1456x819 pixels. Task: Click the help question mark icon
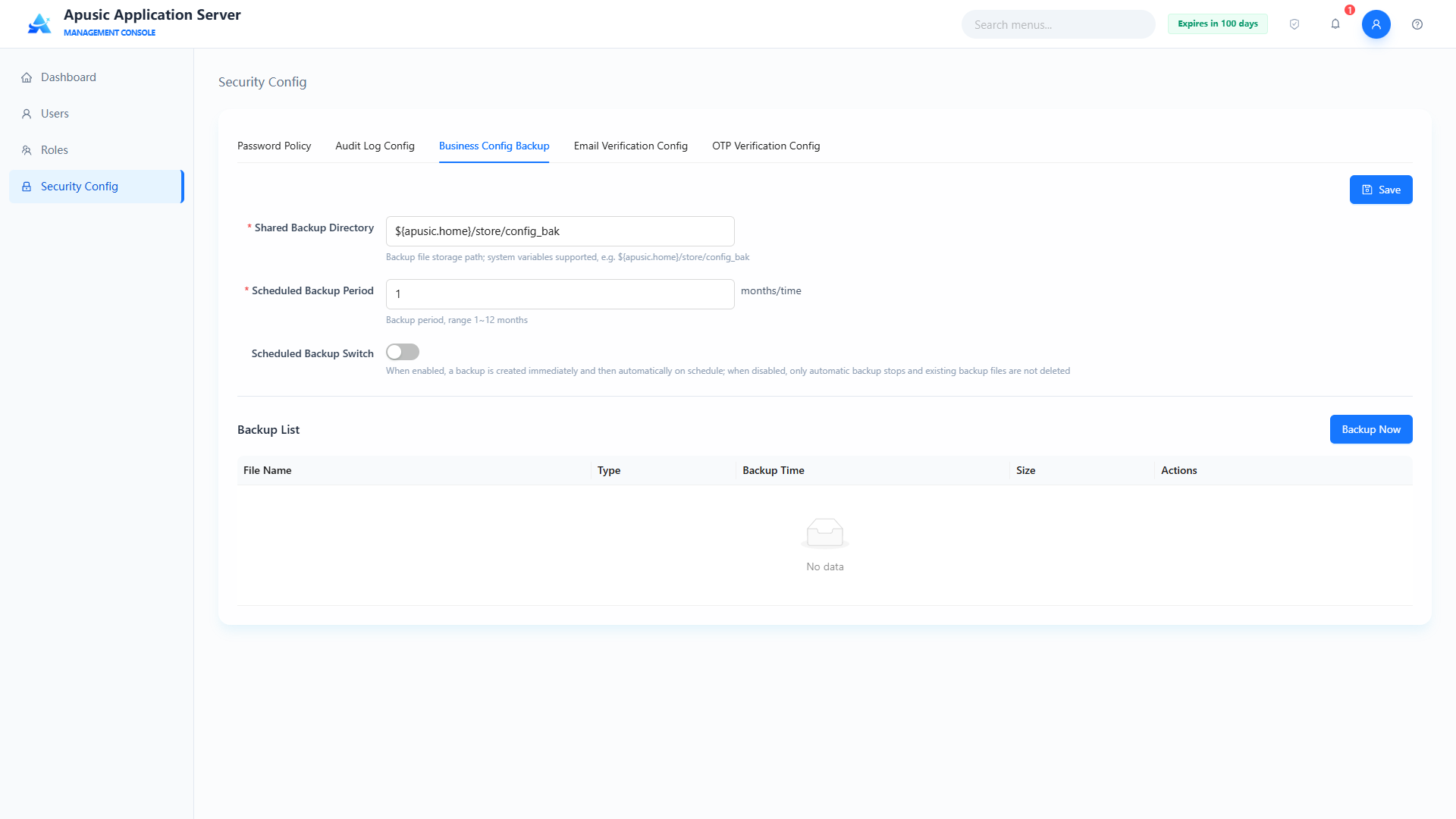point(1417,24)
